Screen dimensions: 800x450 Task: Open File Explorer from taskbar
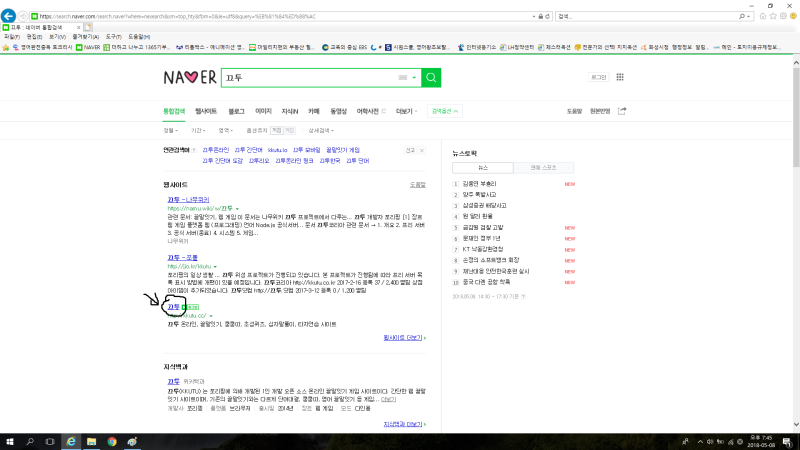coord(91,442)
